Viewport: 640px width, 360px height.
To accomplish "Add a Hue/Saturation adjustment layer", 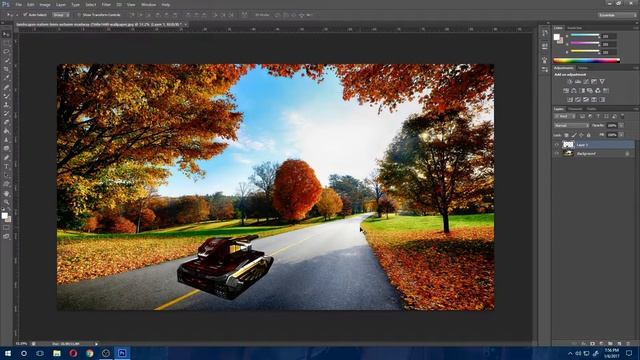I will coord(566,91).
